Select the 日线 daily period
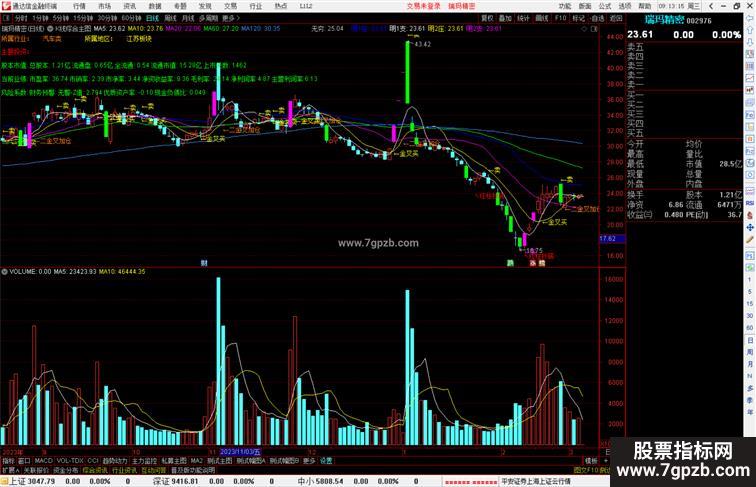The height and width of the screenshot is (487, 756). tap(152, 18)
